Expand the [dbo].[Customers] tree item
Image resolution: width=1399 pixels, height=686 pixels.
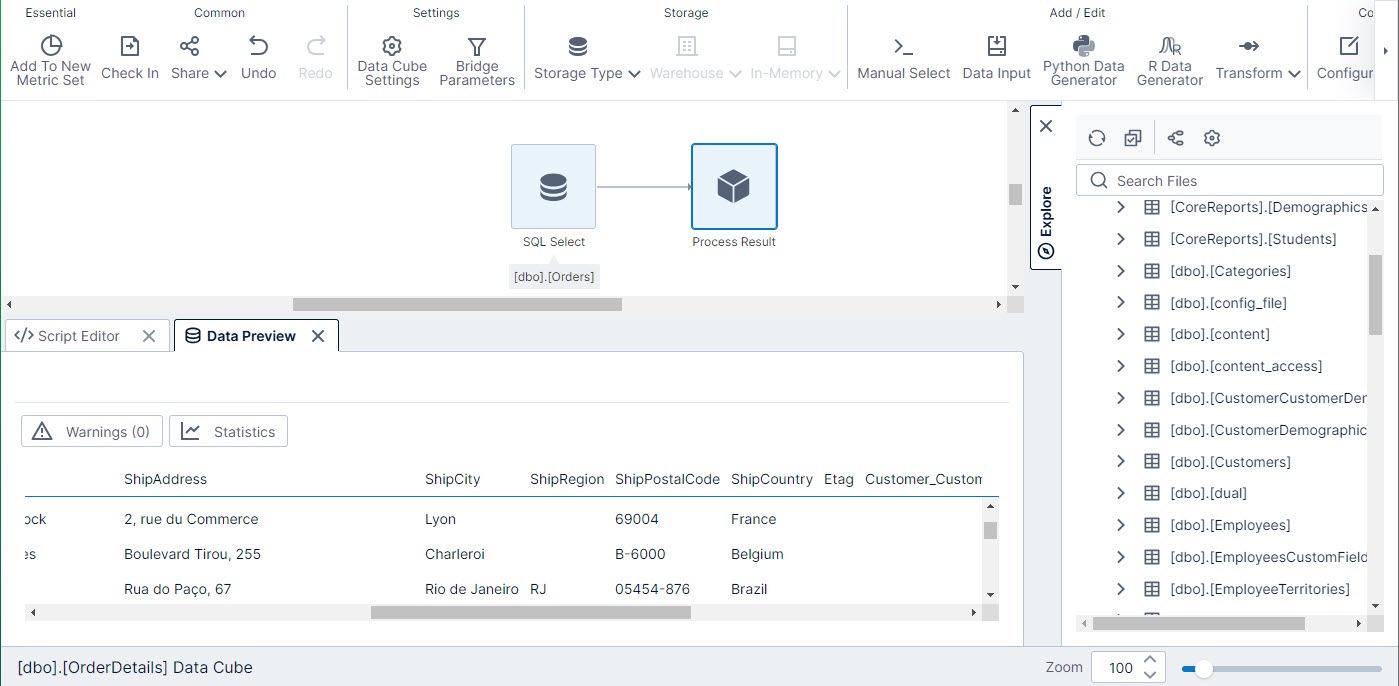click(x=1120, y=461)
